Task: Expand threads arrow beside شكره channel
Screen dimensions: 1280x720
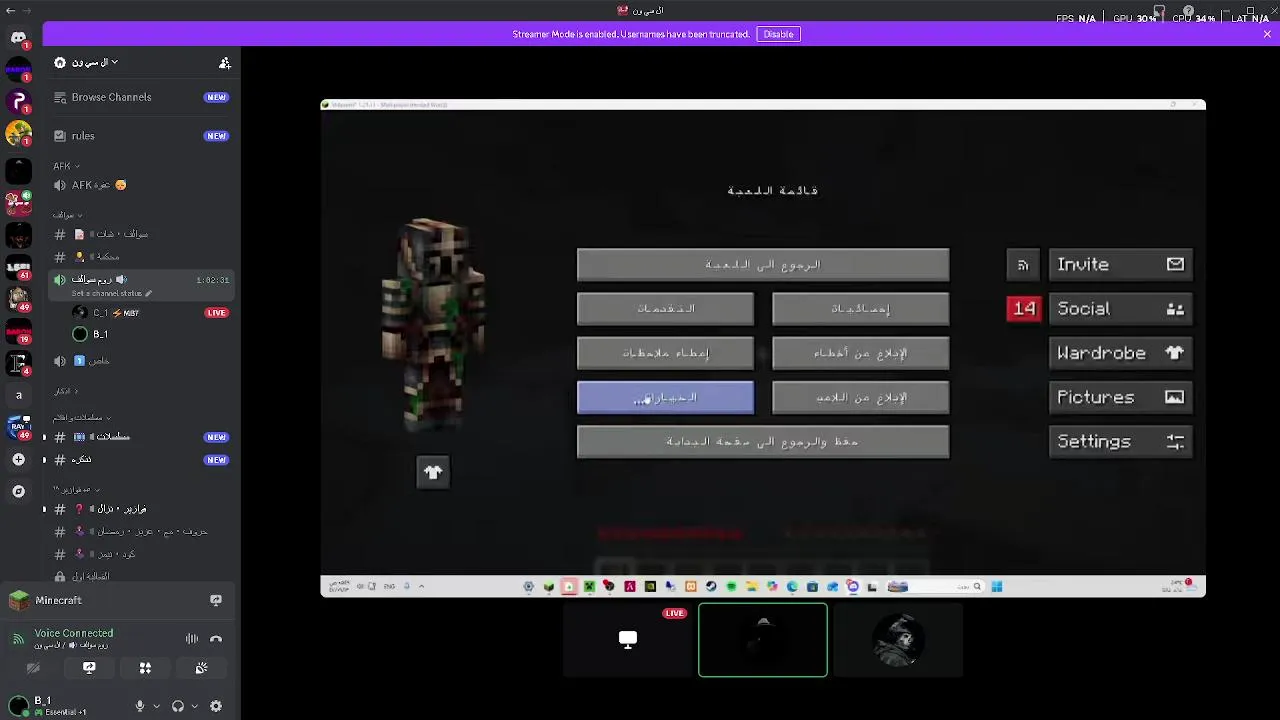Action: click(44, 460)
